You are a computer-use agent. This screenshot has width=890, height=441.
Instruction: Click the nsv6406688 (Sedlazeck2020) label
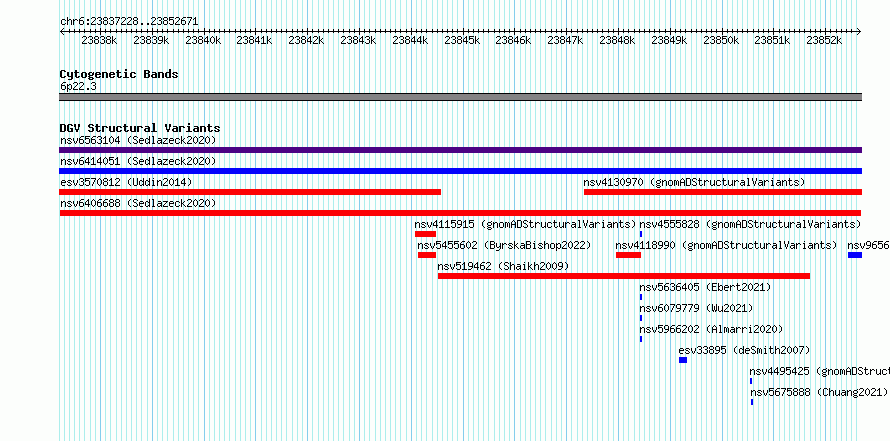(x=138, y=203)
